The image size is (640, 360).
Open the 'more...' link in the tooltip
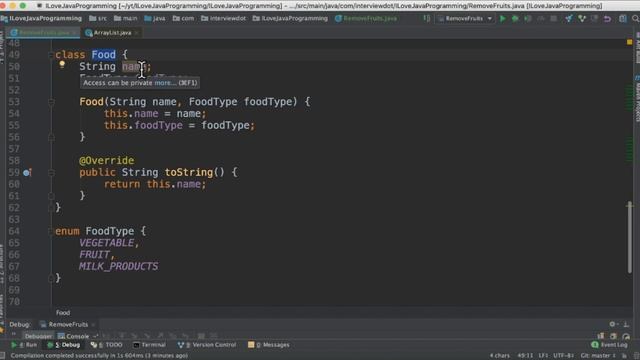[x=165, y=83]
